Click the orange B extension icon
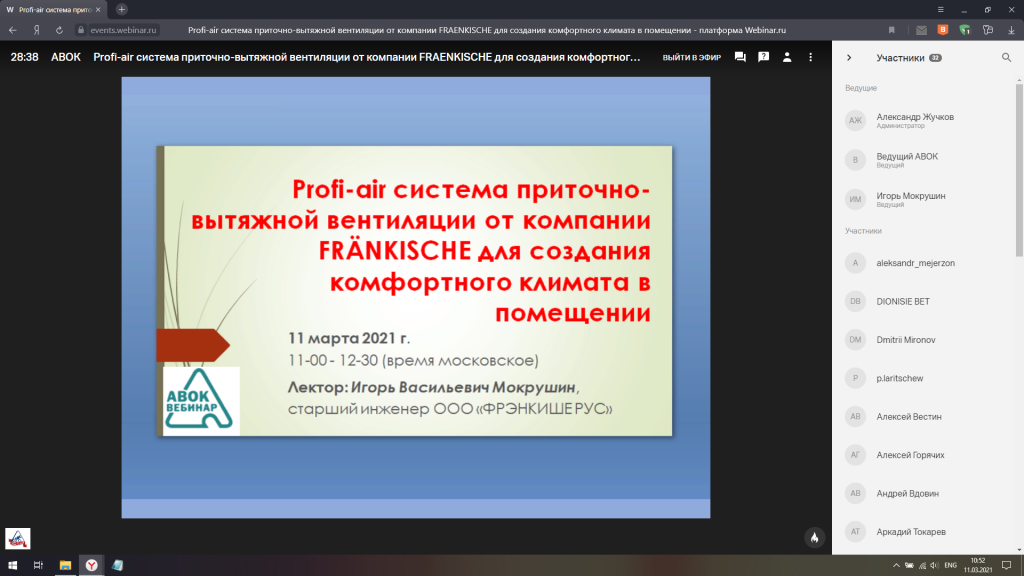 click(943, 30)
